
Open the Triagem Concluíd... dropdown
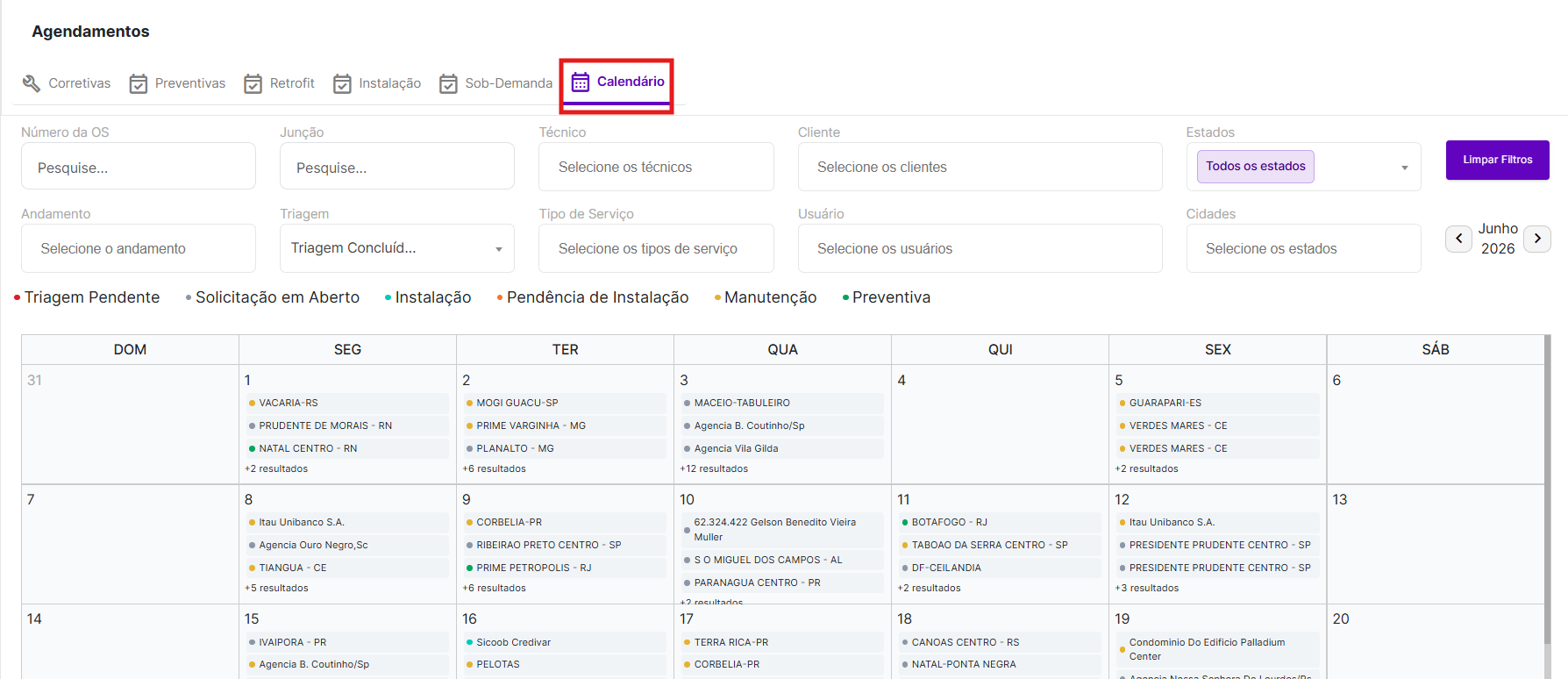click(397, 248)
